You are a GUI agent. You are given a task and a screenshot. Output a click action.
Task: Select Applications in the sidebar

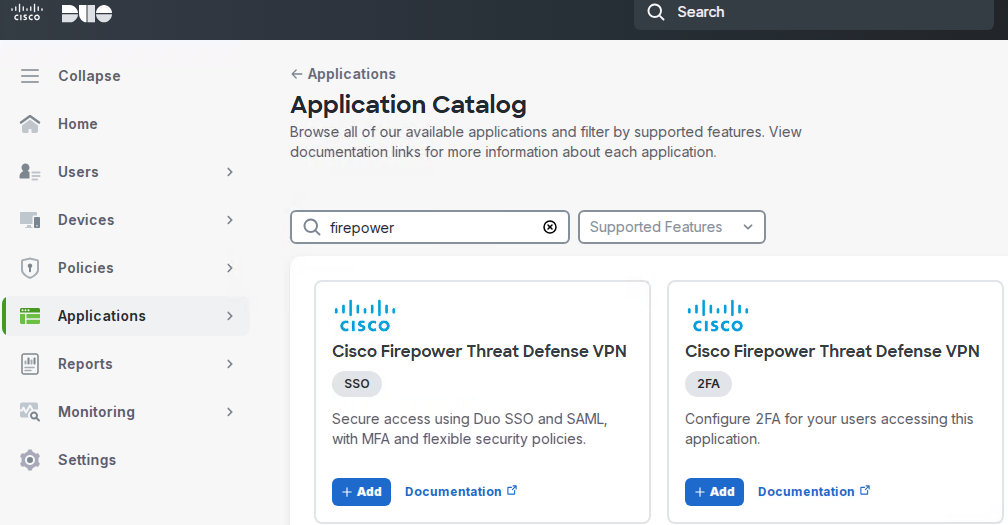coord(102,316)
